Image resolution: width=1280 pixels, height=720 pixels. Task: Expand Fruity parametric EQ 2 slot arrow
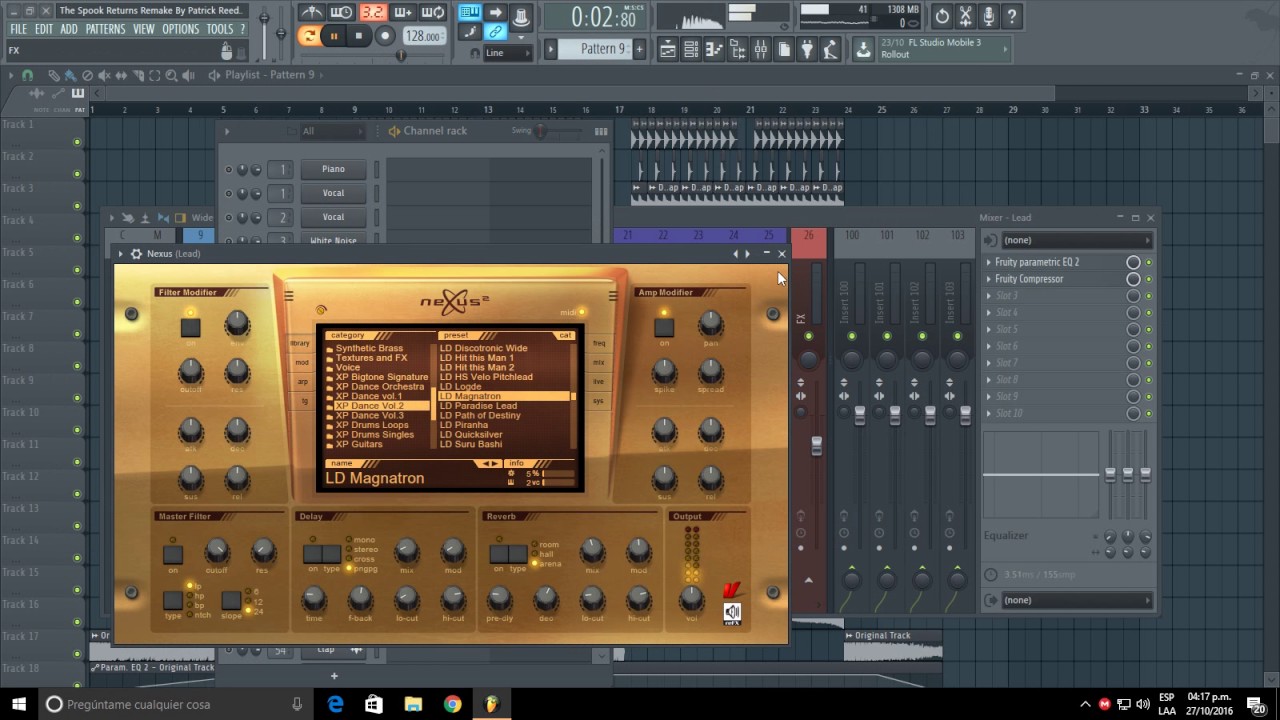(x=989, y=262)
